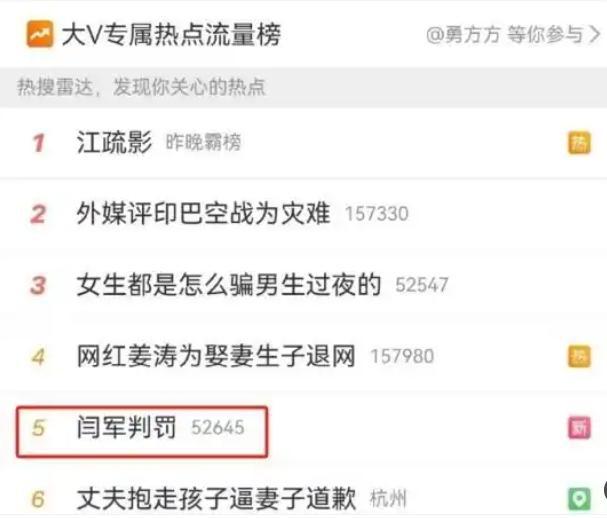Open topic 网红姜涛为娶妻生子退网

pos(216,356)
